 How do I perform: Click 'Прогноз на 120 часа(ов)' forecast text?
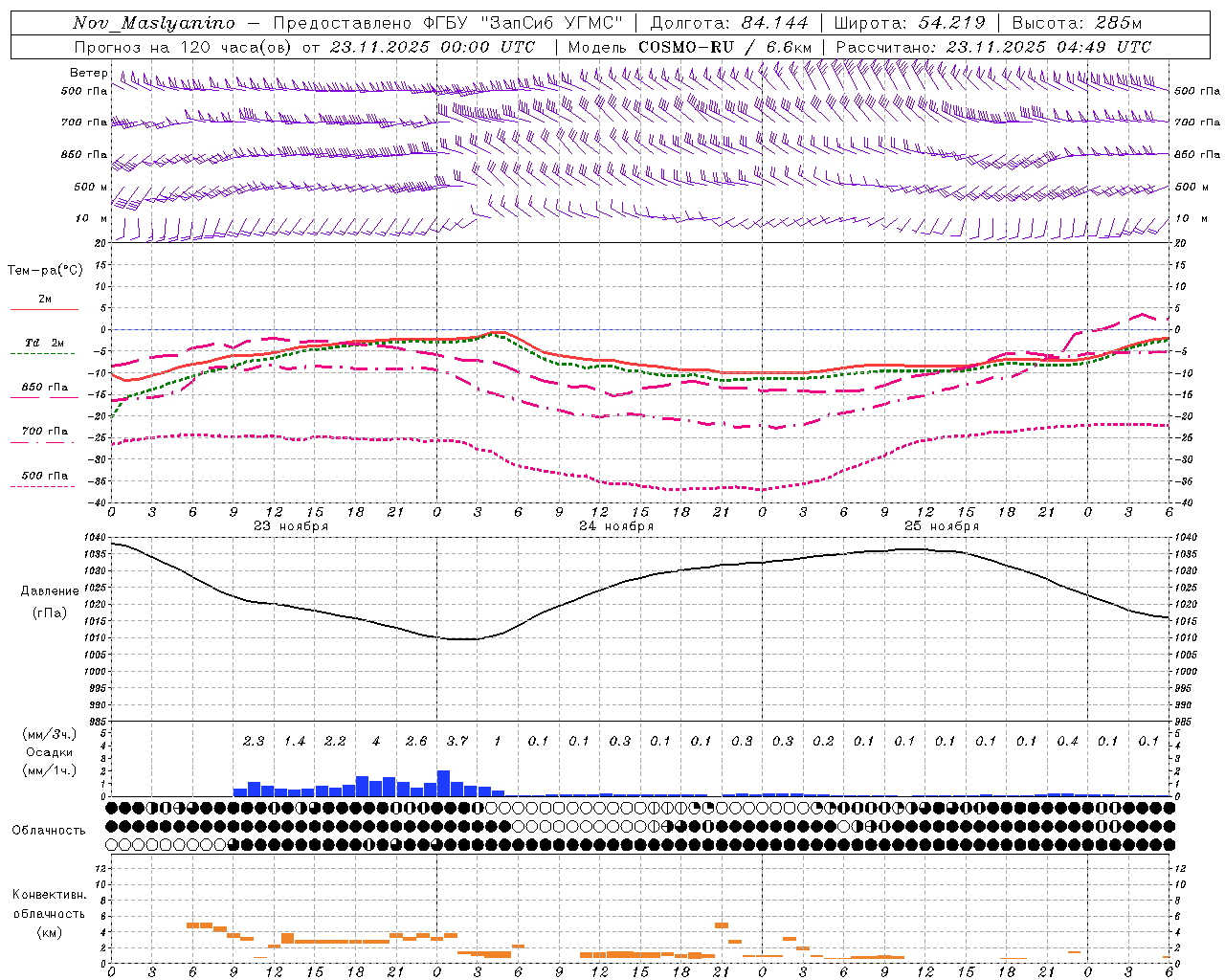coord(184,47)
